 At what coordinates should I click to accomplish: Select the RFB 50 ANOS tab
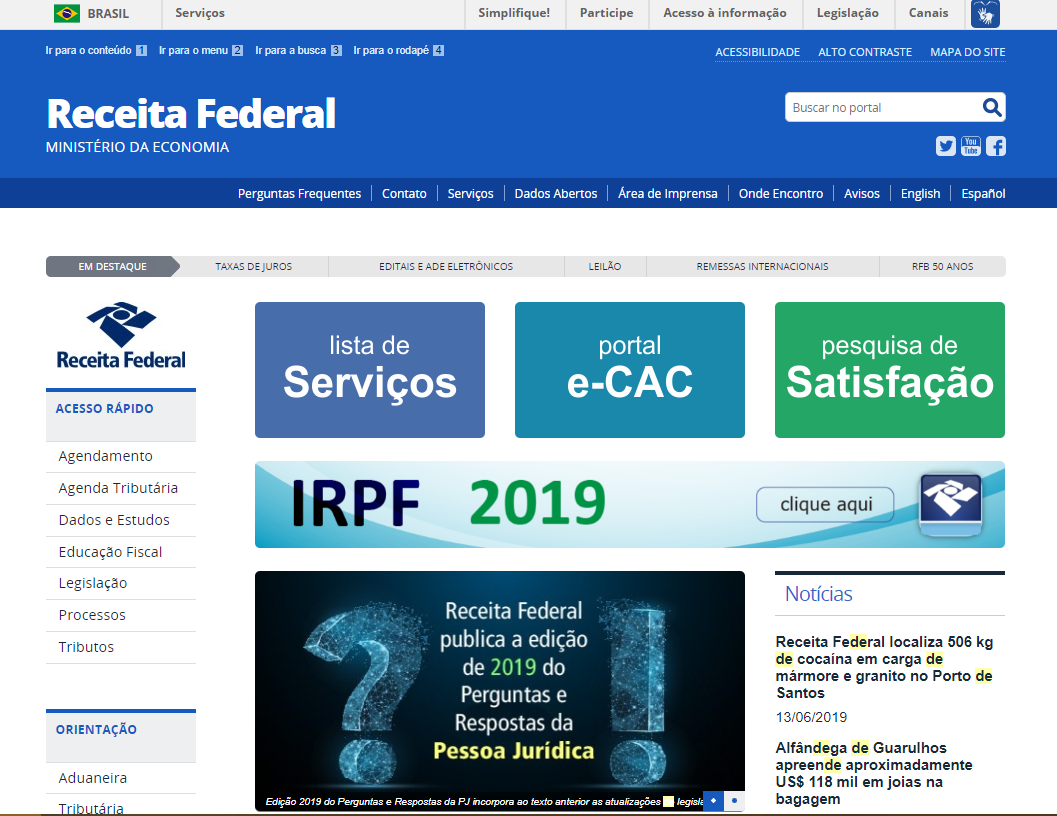pyautogui.click(x=942, y=266)
